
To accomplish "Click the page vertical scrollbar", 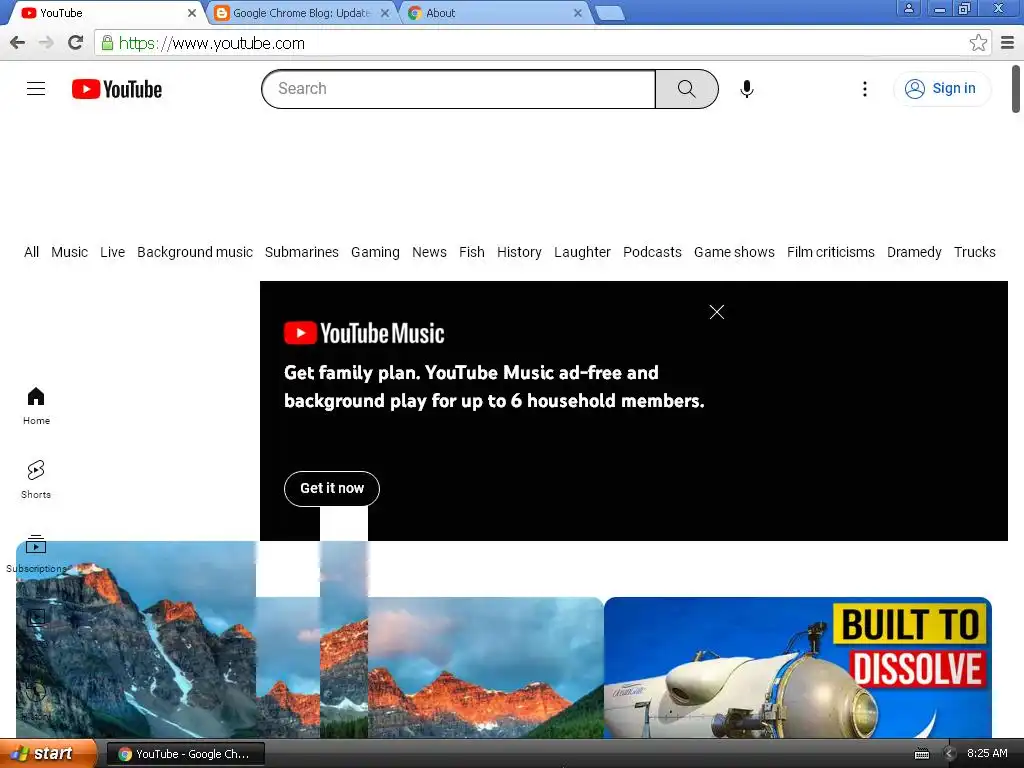I will pyautogui.click(x=1016, y=89).
